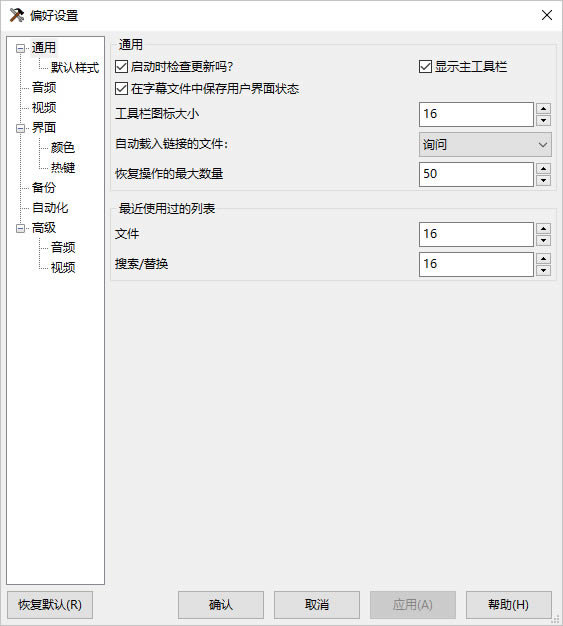Open the 自动载入链接的文件 dropdown

[485, 145]
